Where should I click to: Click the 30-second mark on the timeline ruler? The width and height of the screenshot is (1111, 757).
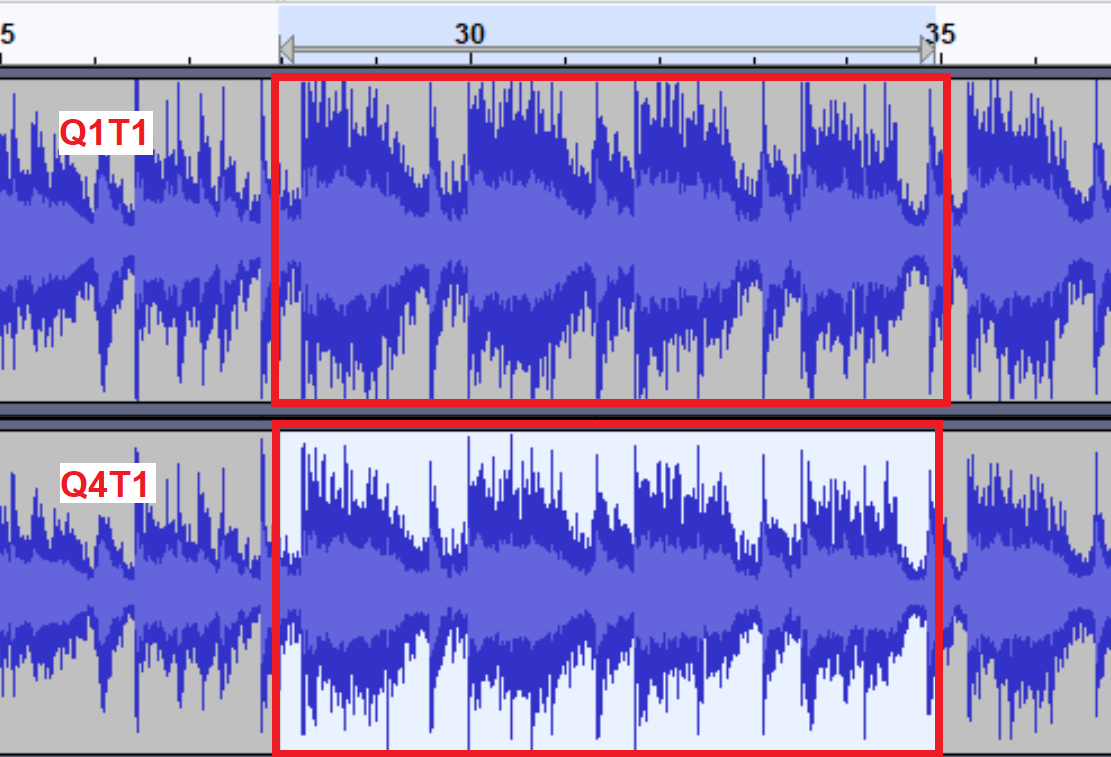click(x=470, y=33)
